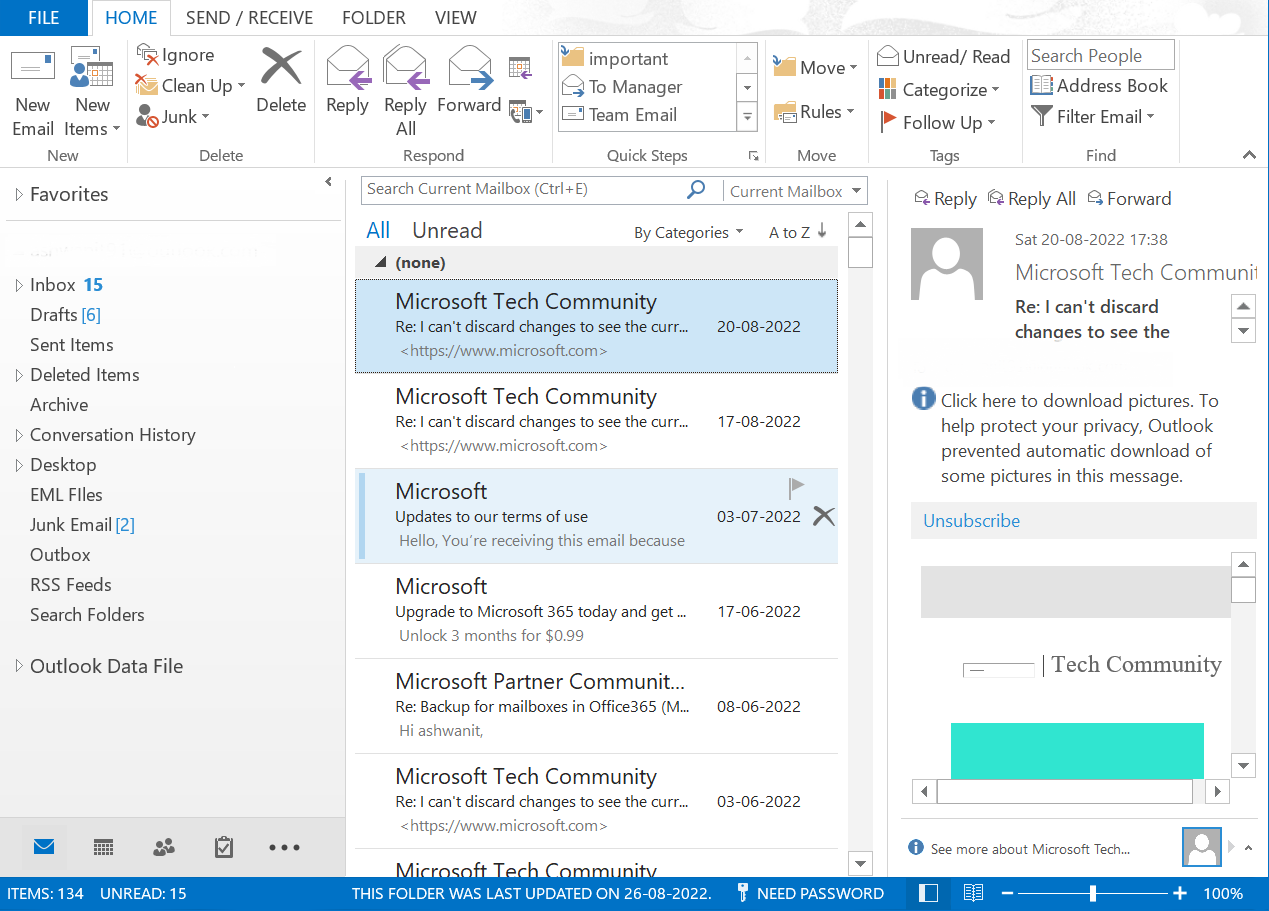Image resolution: width=1269 pixels, height=911 pixels.
Task: Open more navigation options (three dots)
Action: [x=284, y=847]
